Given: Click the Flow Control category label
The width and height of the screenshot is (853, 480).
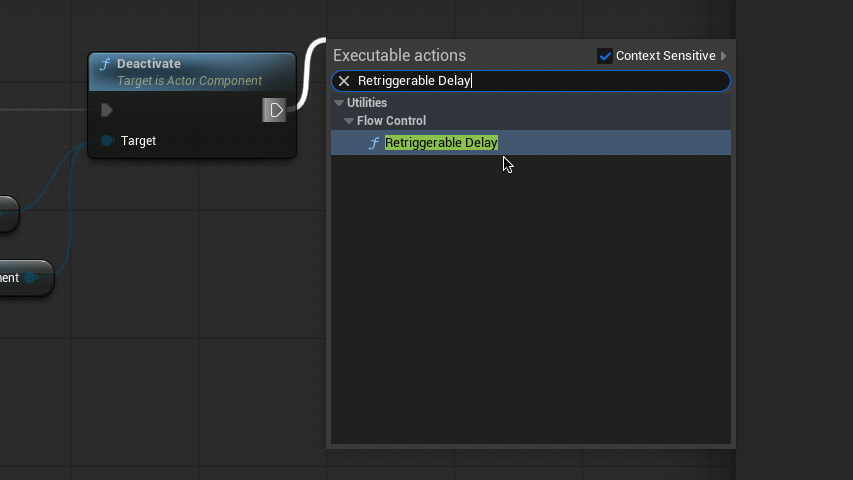Looking at the screenshot, I should [391, 121].
